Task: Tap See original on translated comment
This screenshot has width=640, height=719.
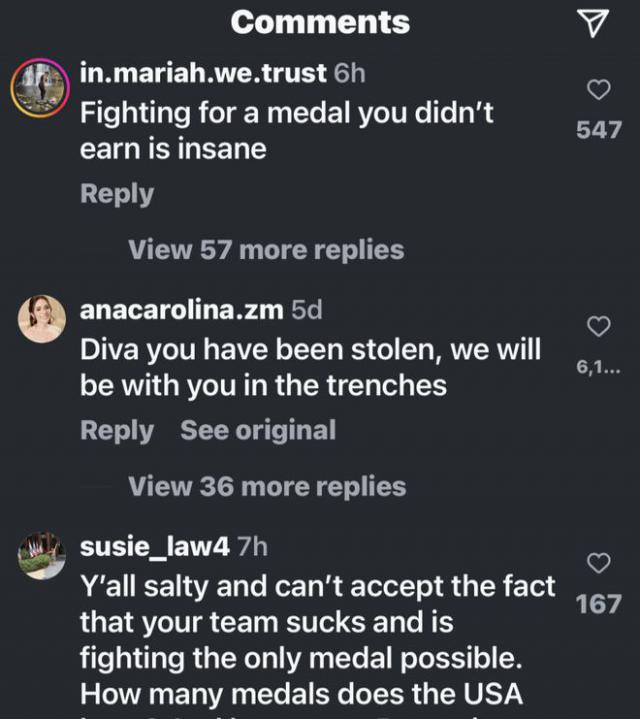Action: point(258,431)
